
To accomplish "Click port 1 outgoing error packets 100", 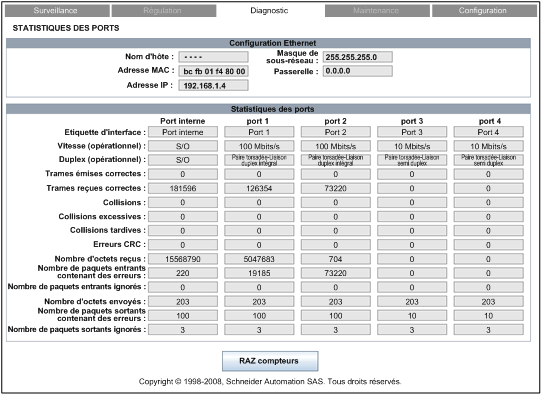I will click(259, 315).
